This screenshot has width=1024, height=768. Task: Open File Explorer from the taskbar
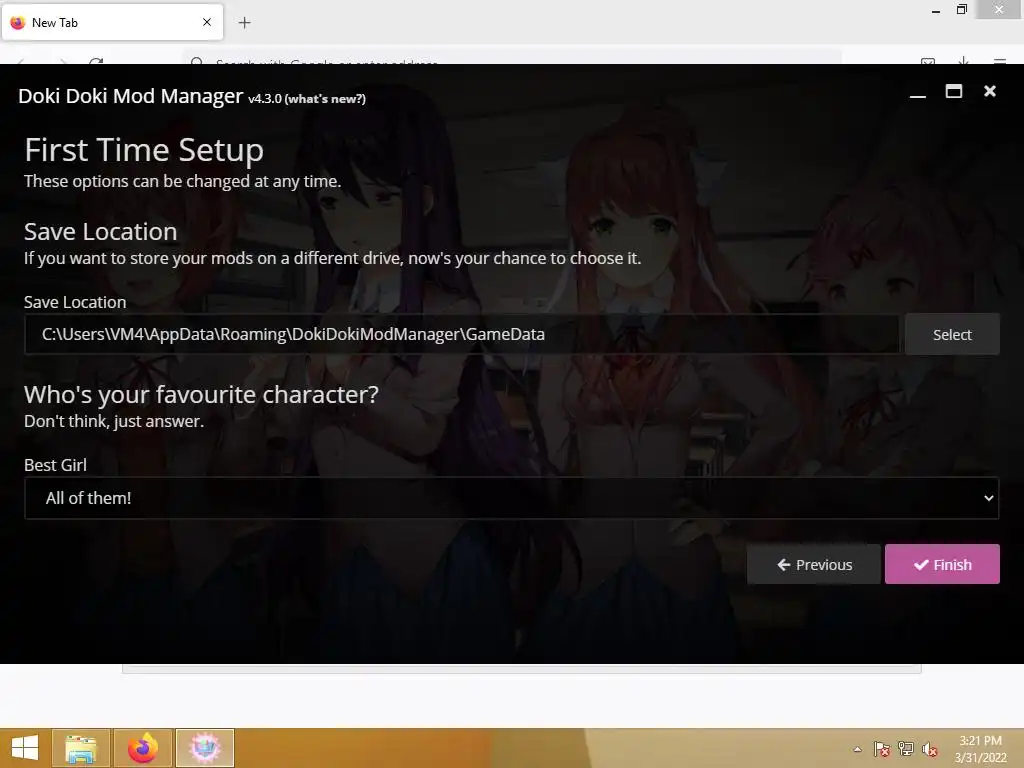81,748
